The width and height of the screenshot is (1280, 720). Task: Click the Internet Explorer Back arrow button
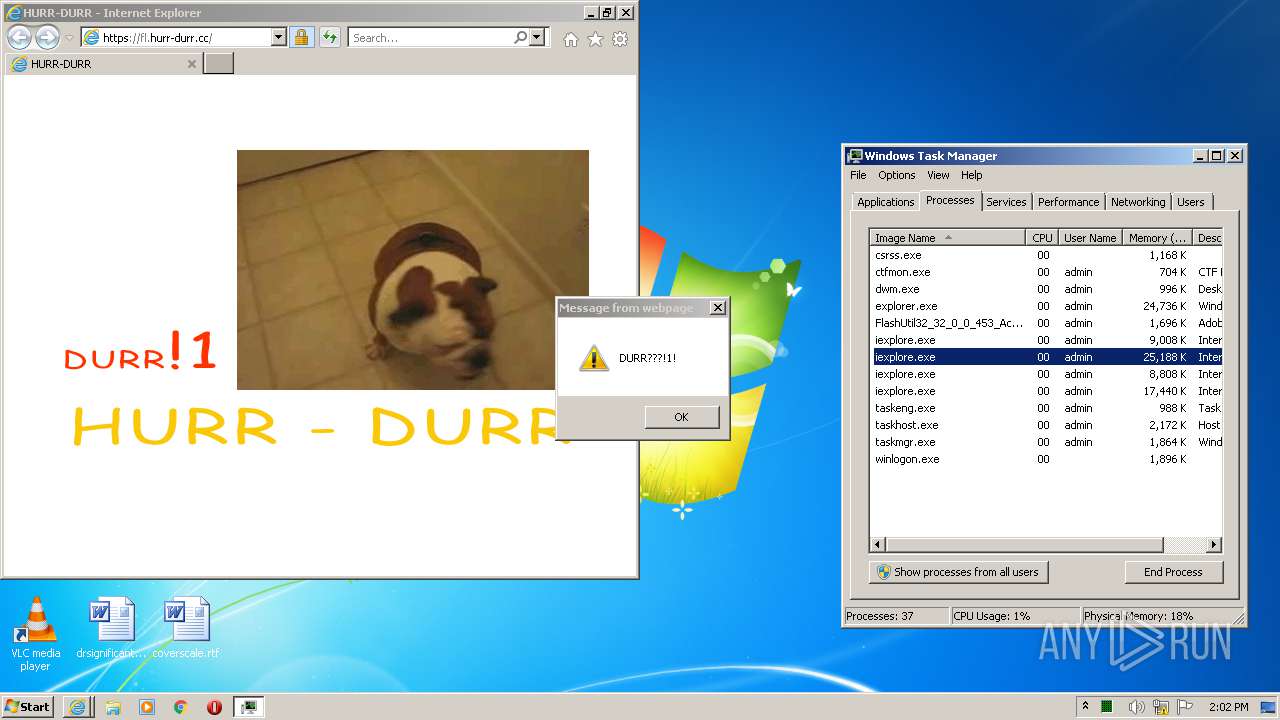coord(19,38)
